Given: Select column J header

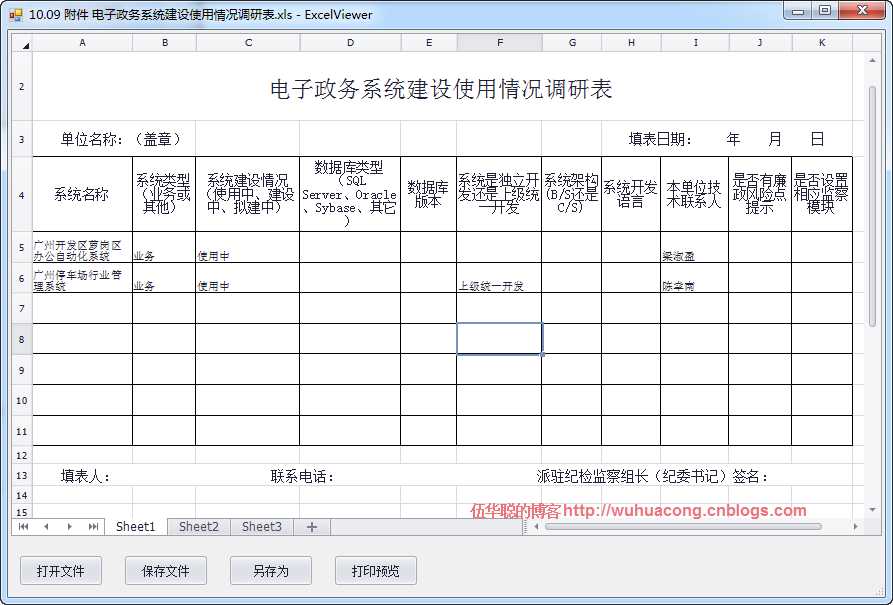Looking at the screenshot, I should pyautogui.click(x=760, y=43).
